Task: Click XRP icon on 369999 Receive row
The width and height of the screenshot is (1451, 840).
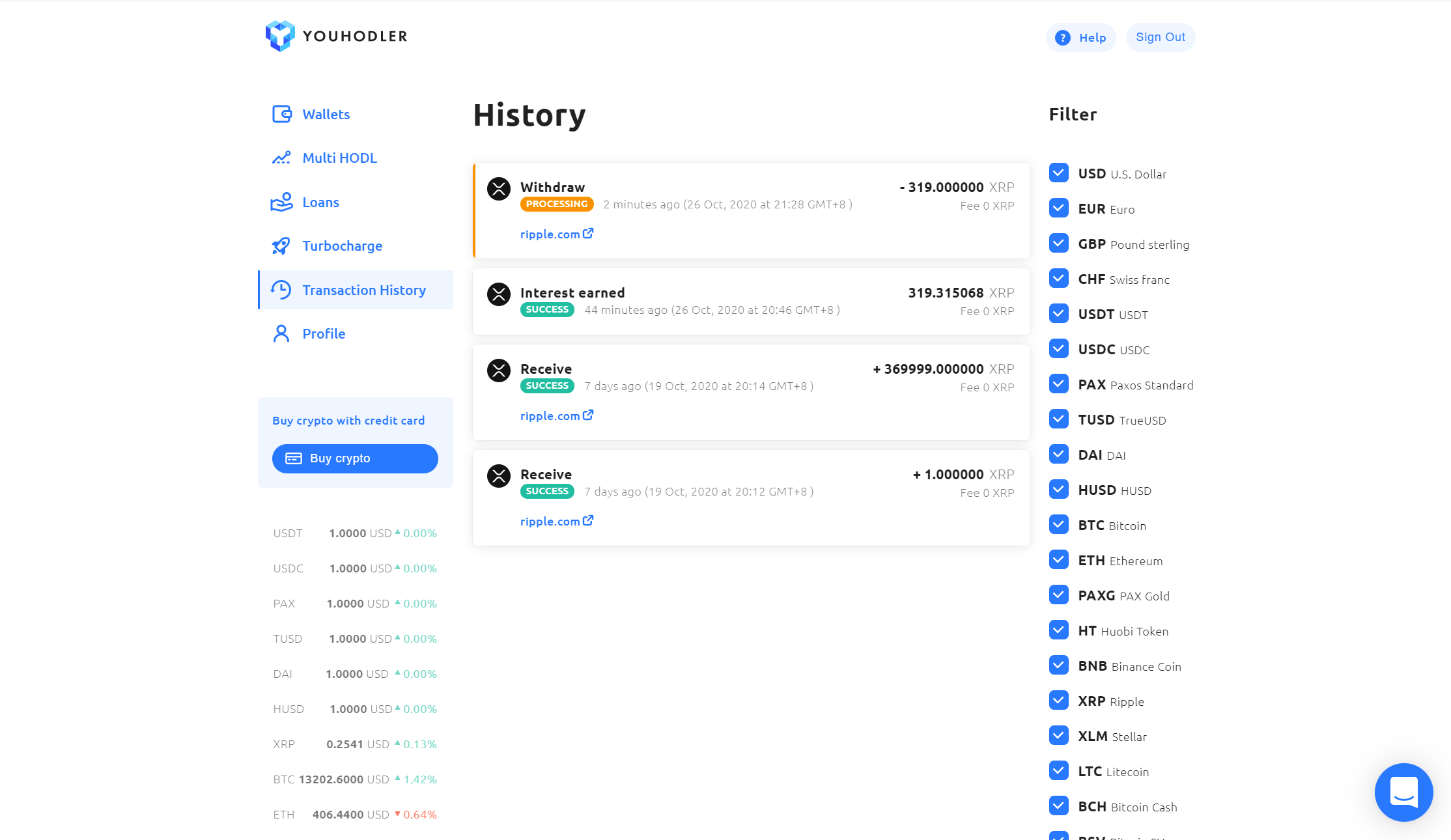Action: [499, 371]
